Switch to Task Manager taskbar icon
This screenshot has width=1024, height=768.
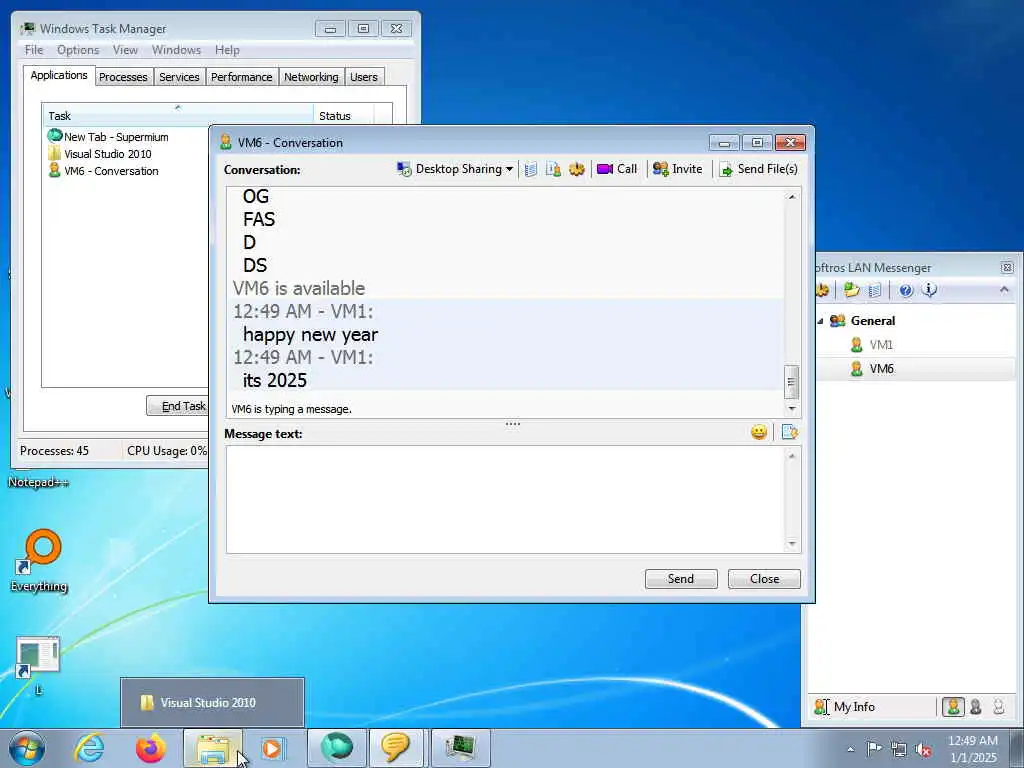[x=460, y=748]
